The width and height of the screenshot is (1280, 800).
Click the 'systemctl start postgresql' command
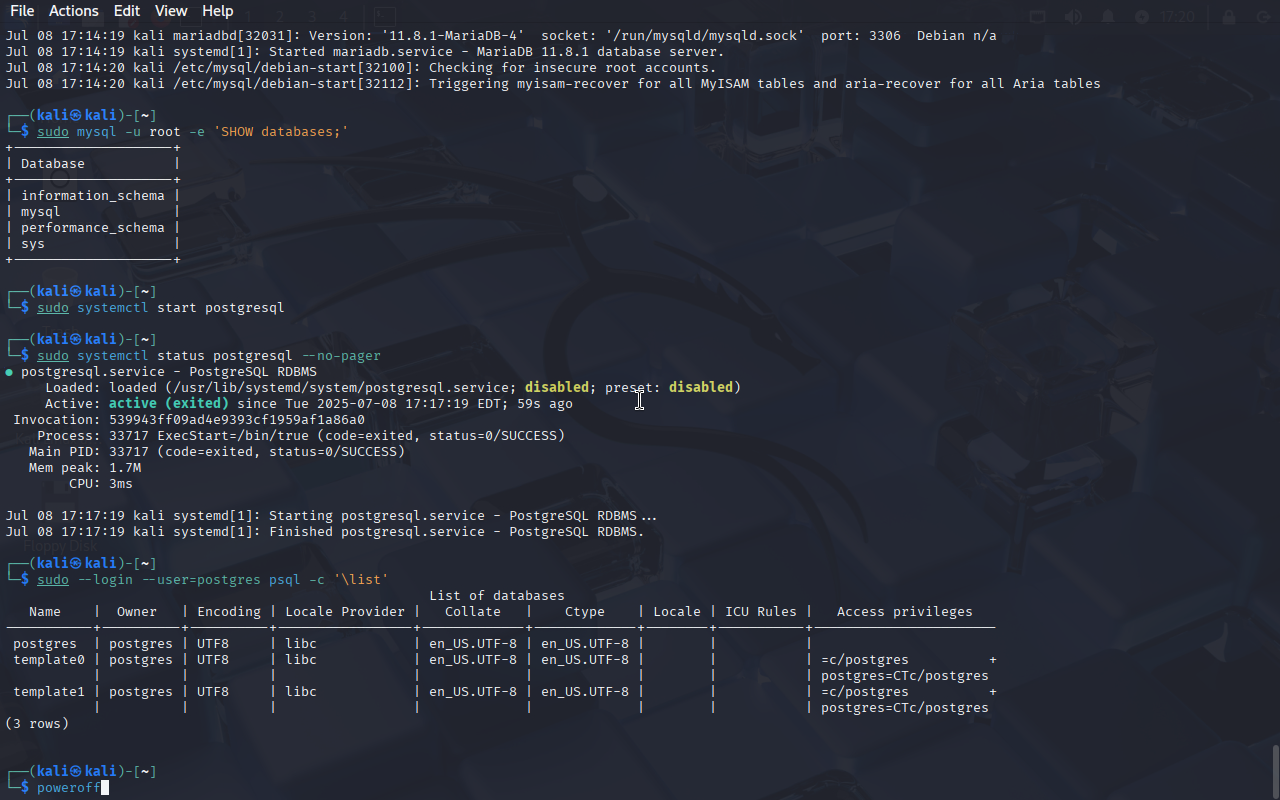[181, 308]
